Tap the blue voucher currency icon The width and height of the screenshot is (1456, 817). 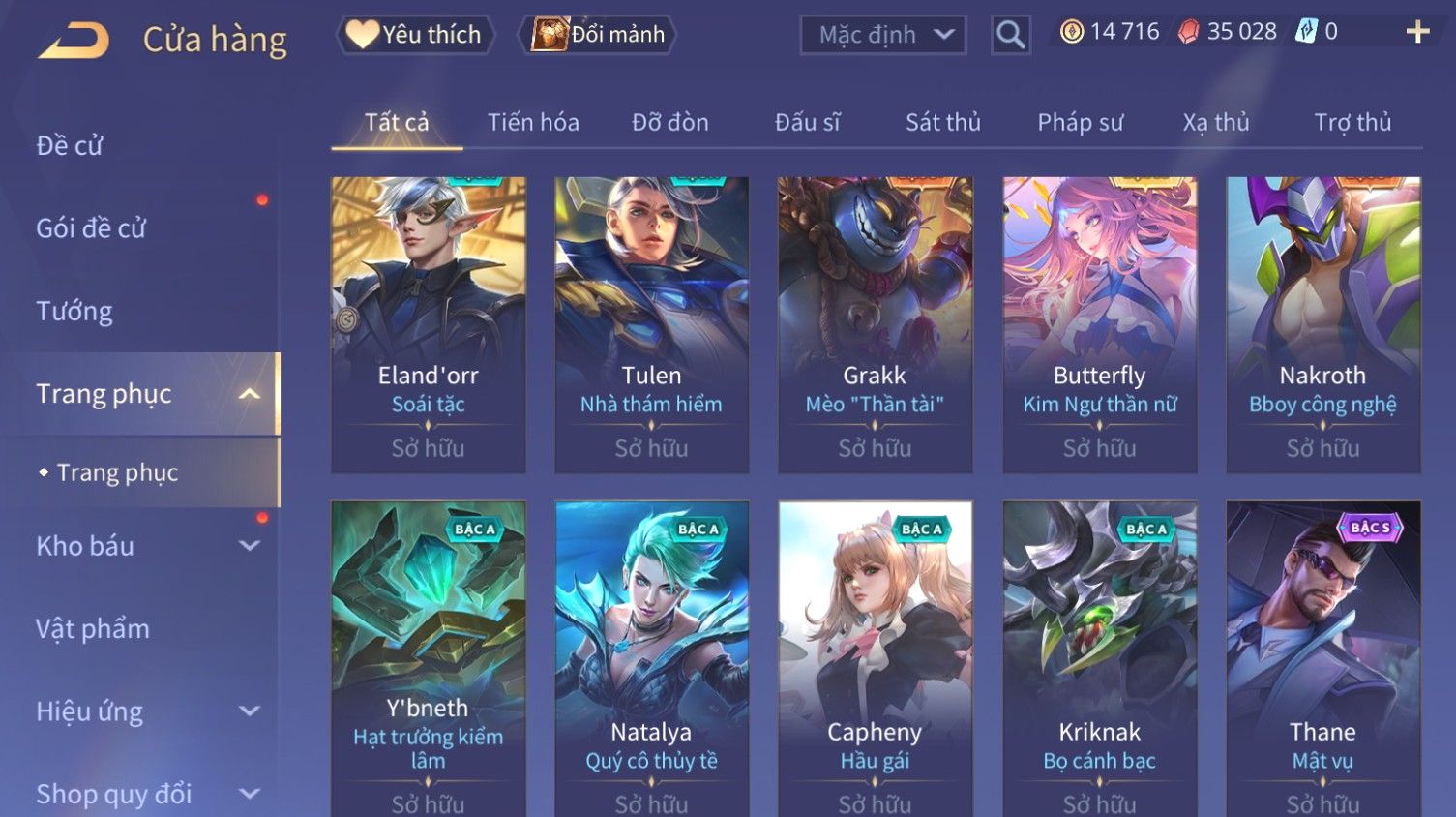1306,32
